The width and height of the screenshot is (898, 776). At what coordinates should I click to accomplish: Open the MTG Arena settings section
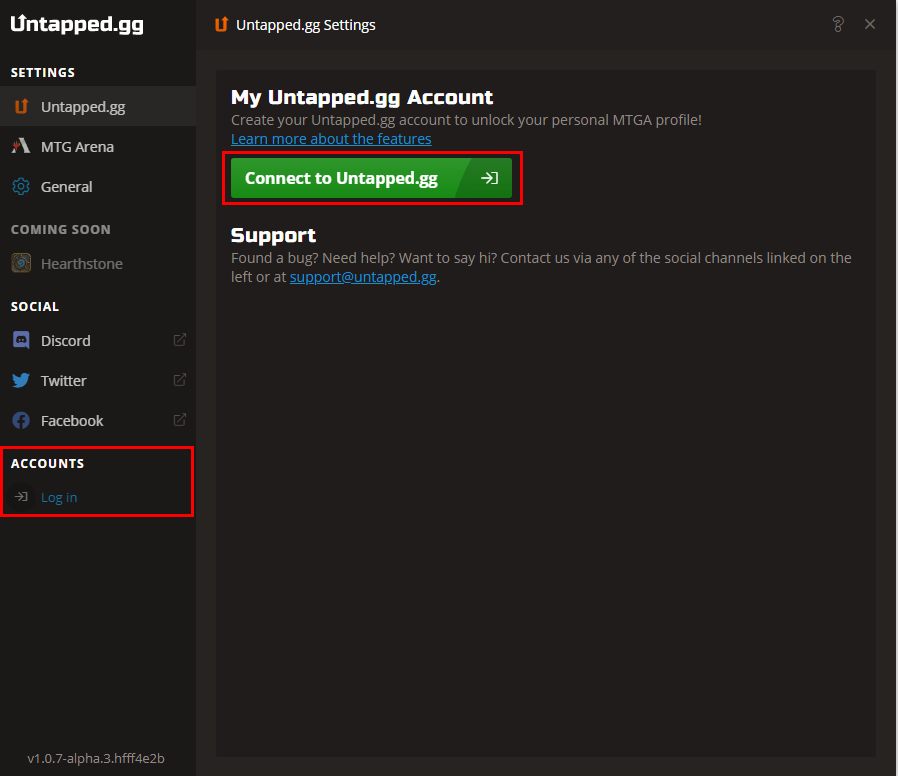[98, 147]
